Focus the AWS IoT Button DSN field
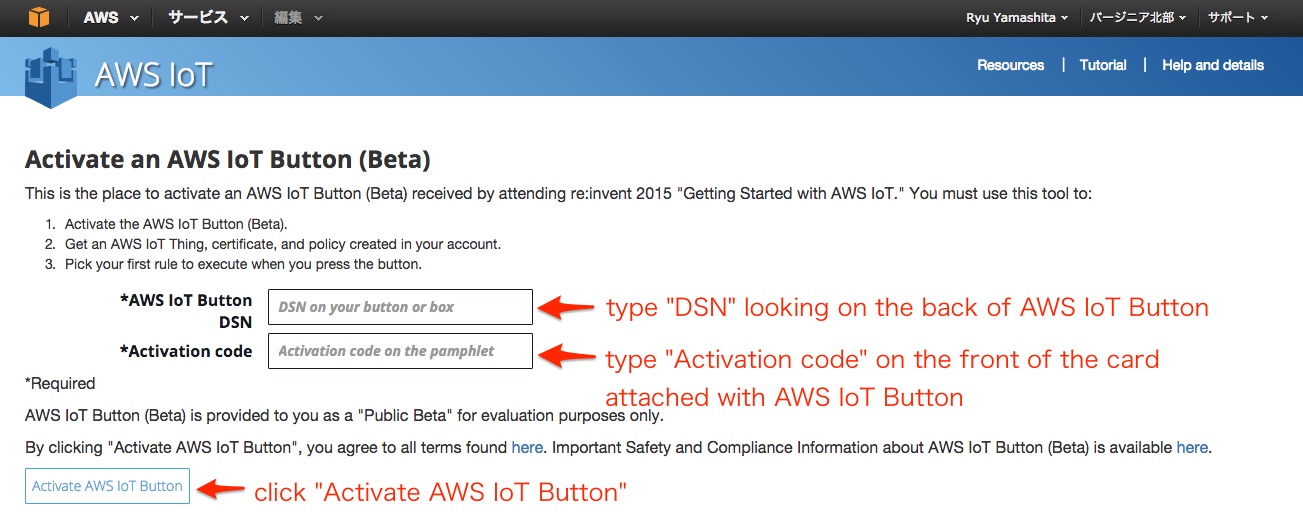Viewport: 1303px width, 515px height. [x=400, y=307]
